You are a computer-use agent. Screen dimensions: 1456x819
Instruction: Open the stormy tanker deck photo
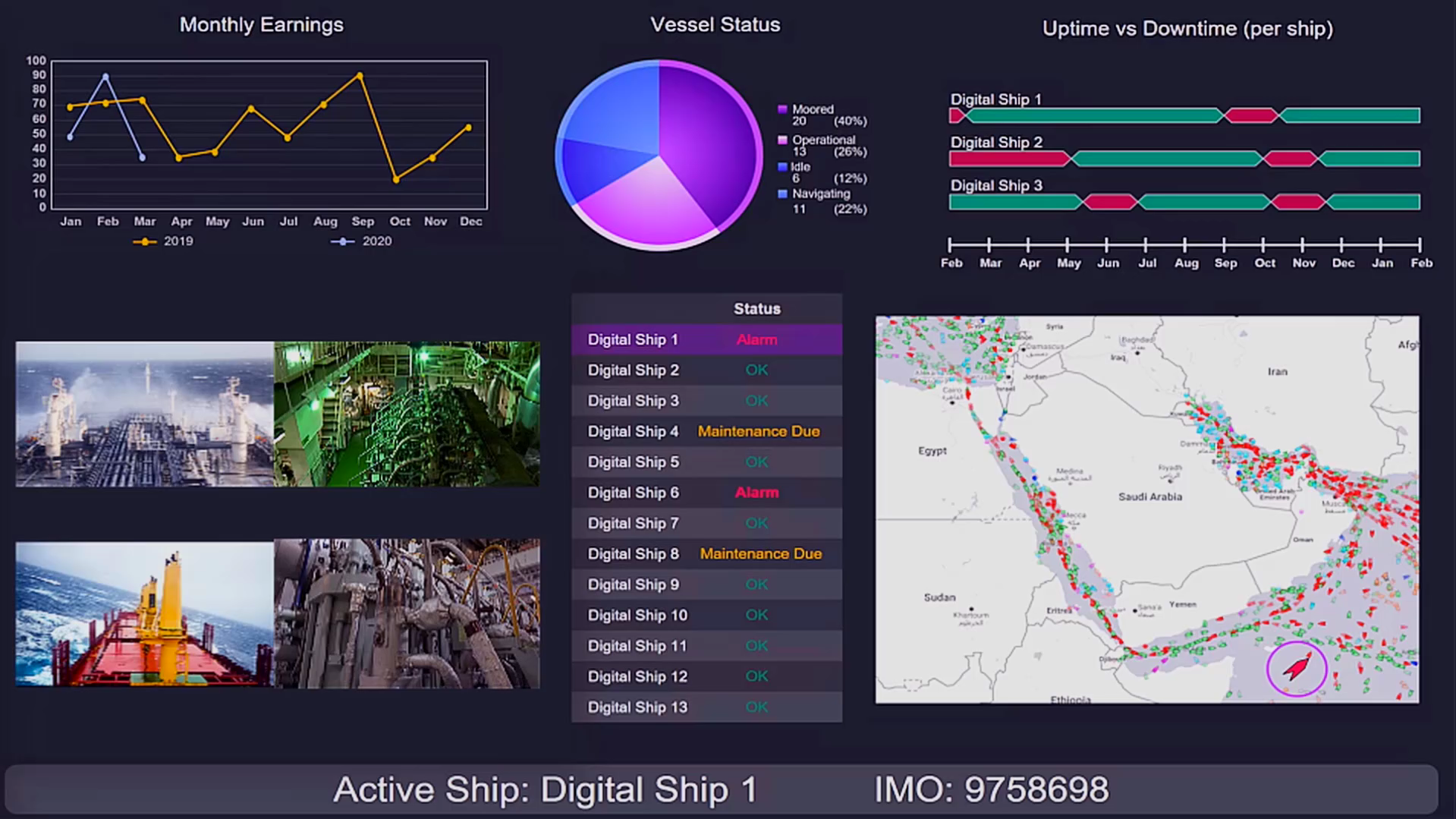pyautogui.click(x=144, y=414)
